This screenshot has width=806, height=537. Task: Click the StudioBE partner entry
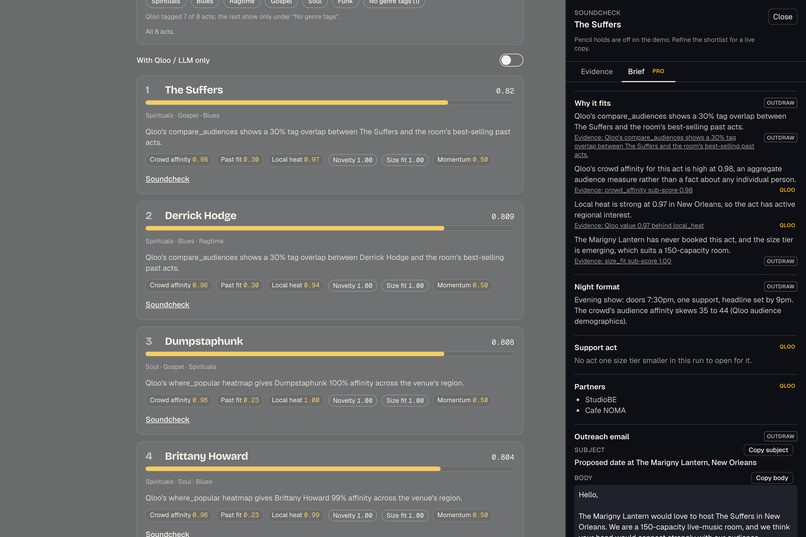(x=600, y=399)
